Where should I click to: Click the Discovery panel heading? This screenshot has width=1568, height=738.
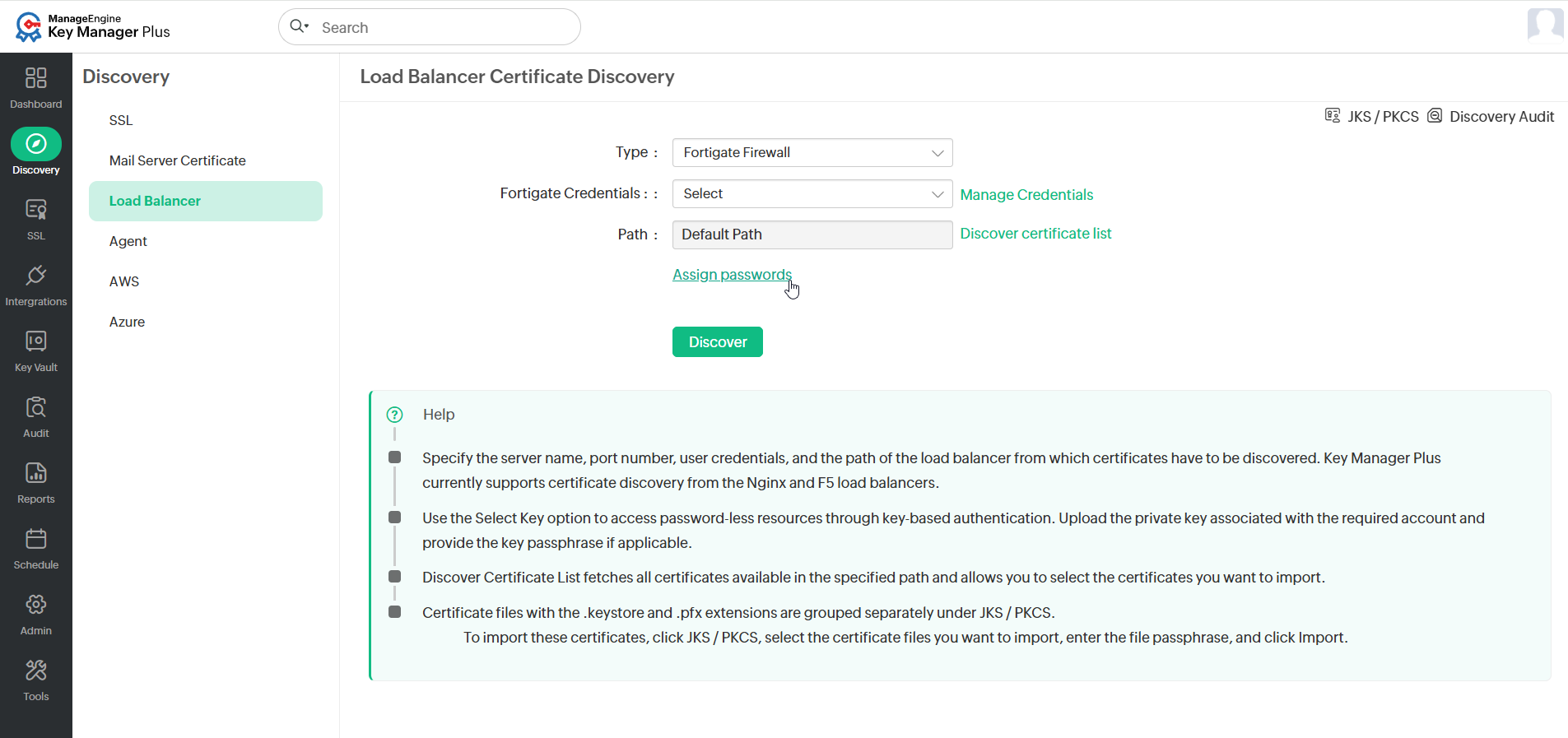coord(126,77)
